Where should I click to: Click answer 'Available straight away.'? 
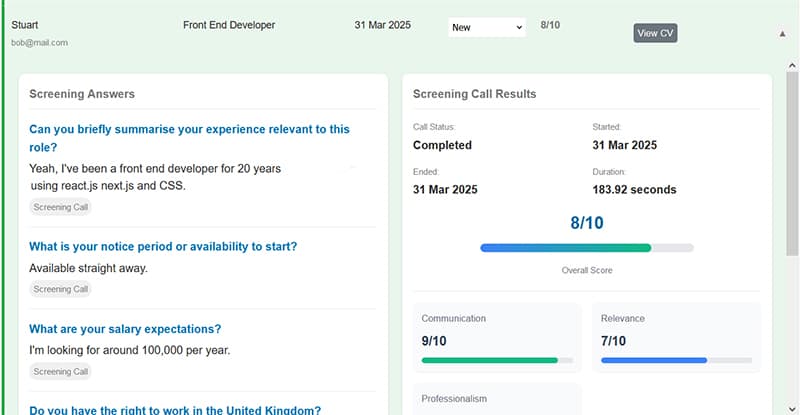(x=88, y=268)
